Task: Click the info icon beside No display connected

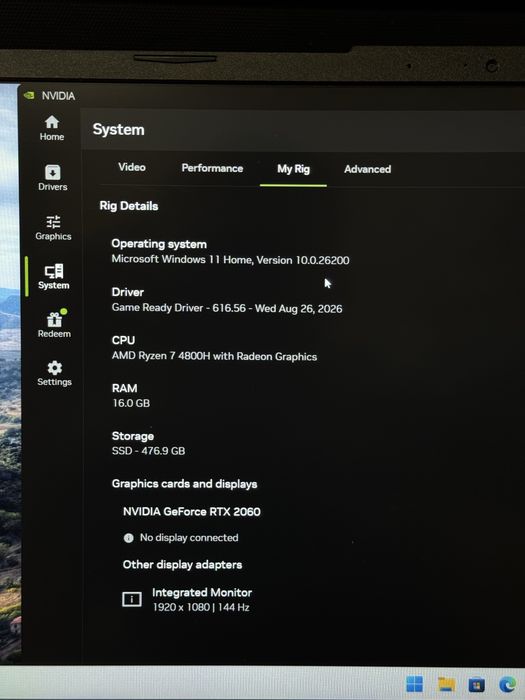Action: coord(129,538)
